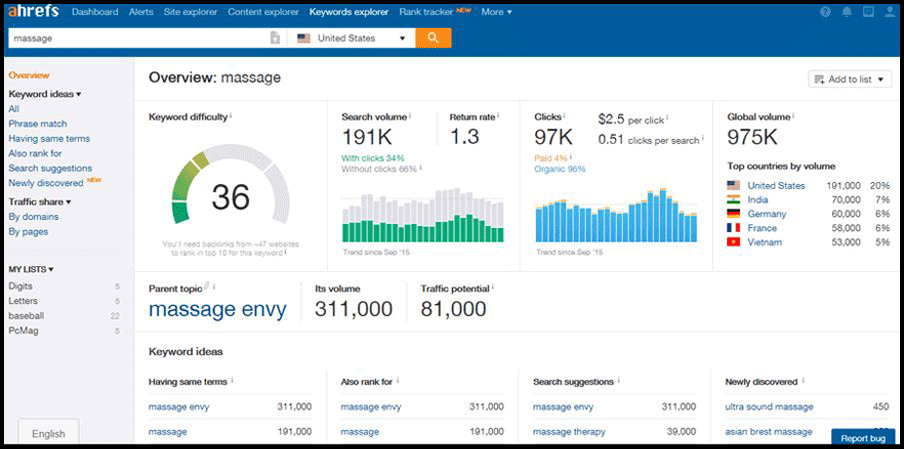Open the Add to list dropdown

(x=850, y=80)
